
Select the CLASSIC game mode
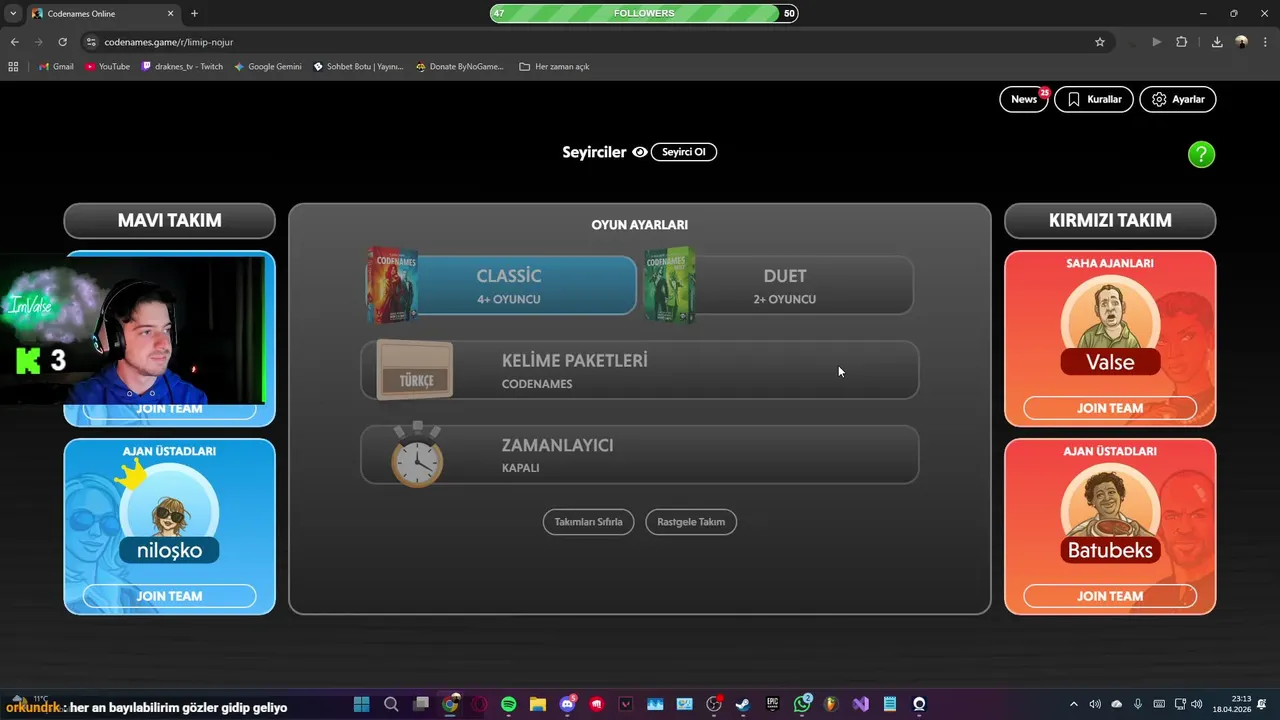[x=502, y=285]
